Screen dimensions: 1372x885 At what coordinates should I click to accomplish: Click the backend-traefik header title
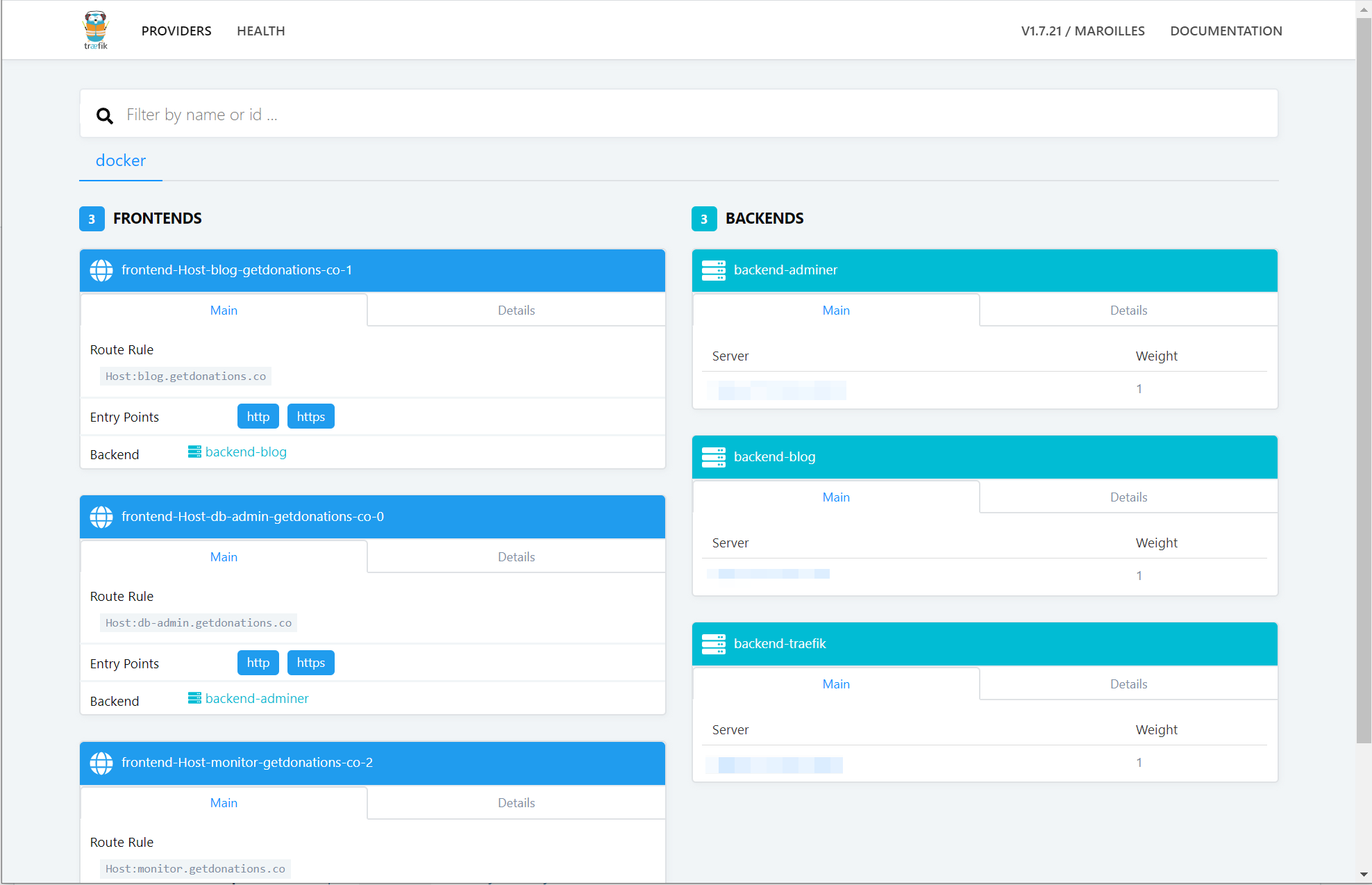[780, 644]
